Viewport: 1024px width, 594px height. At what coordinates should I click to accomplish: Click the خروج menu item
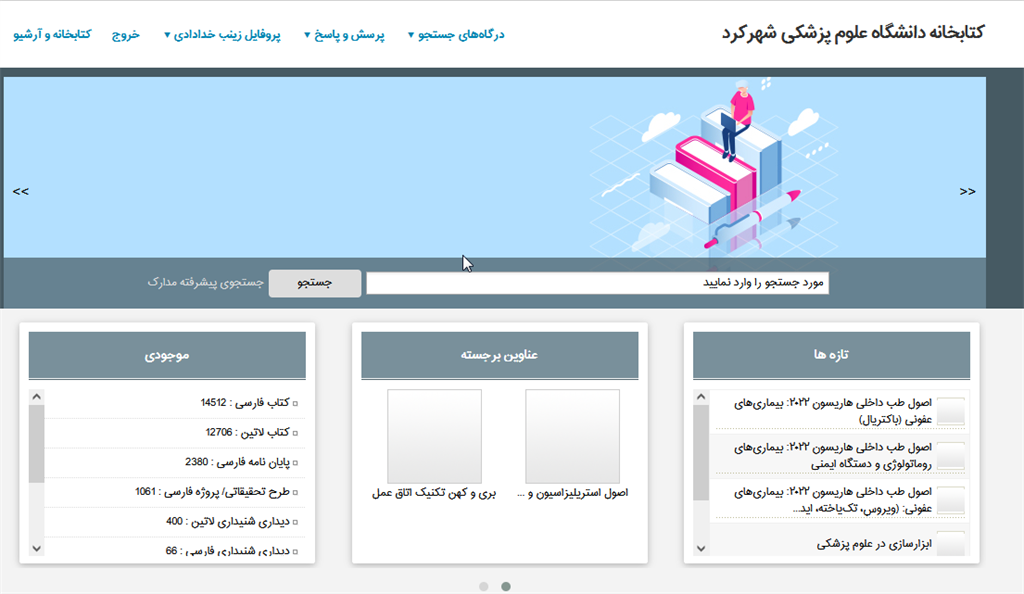[126, 35]
